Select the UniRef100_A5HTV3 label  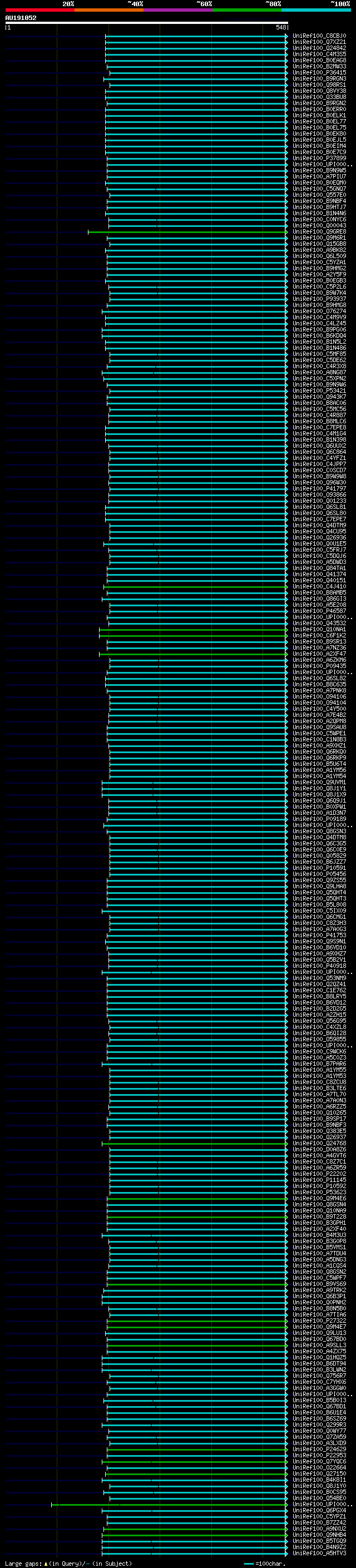pos(319,1553)
